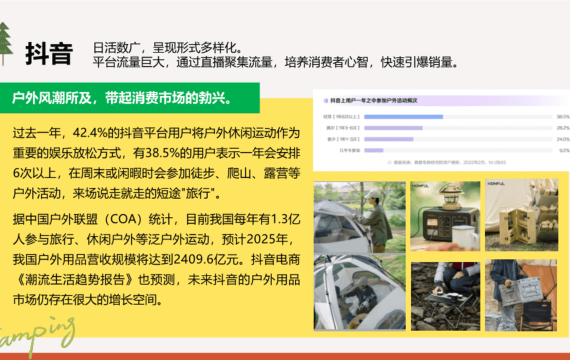Click the line starting "平台流量巨大，通过直播聚集流量"
The image size is (570, 360).
click(x=275, y=62)
